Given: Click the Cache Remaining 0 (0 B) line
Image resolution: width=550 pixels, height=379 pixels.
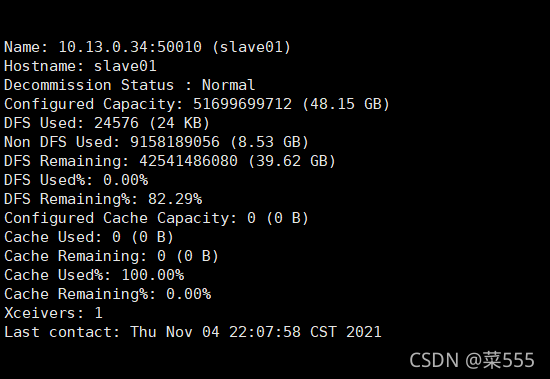Looking at the screenshot, I should (112, 255).
